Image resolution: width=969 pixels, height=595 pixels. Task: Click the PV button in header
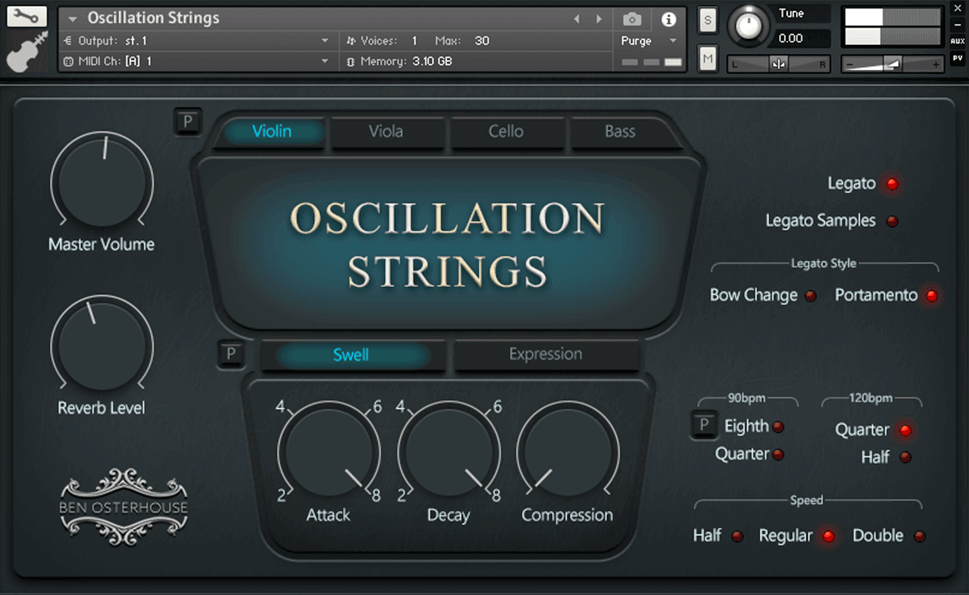958,58
